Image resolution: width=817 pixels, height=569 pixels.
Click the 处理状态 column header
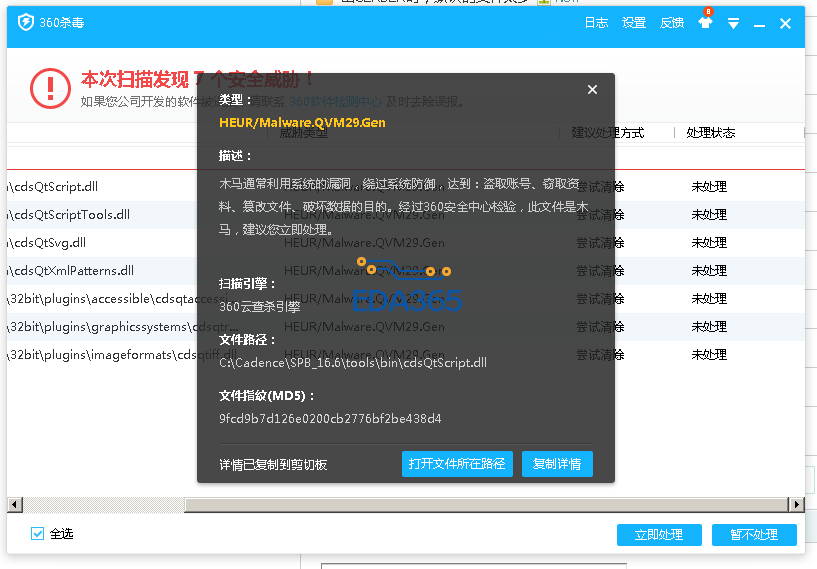click(x=710, y=133)
